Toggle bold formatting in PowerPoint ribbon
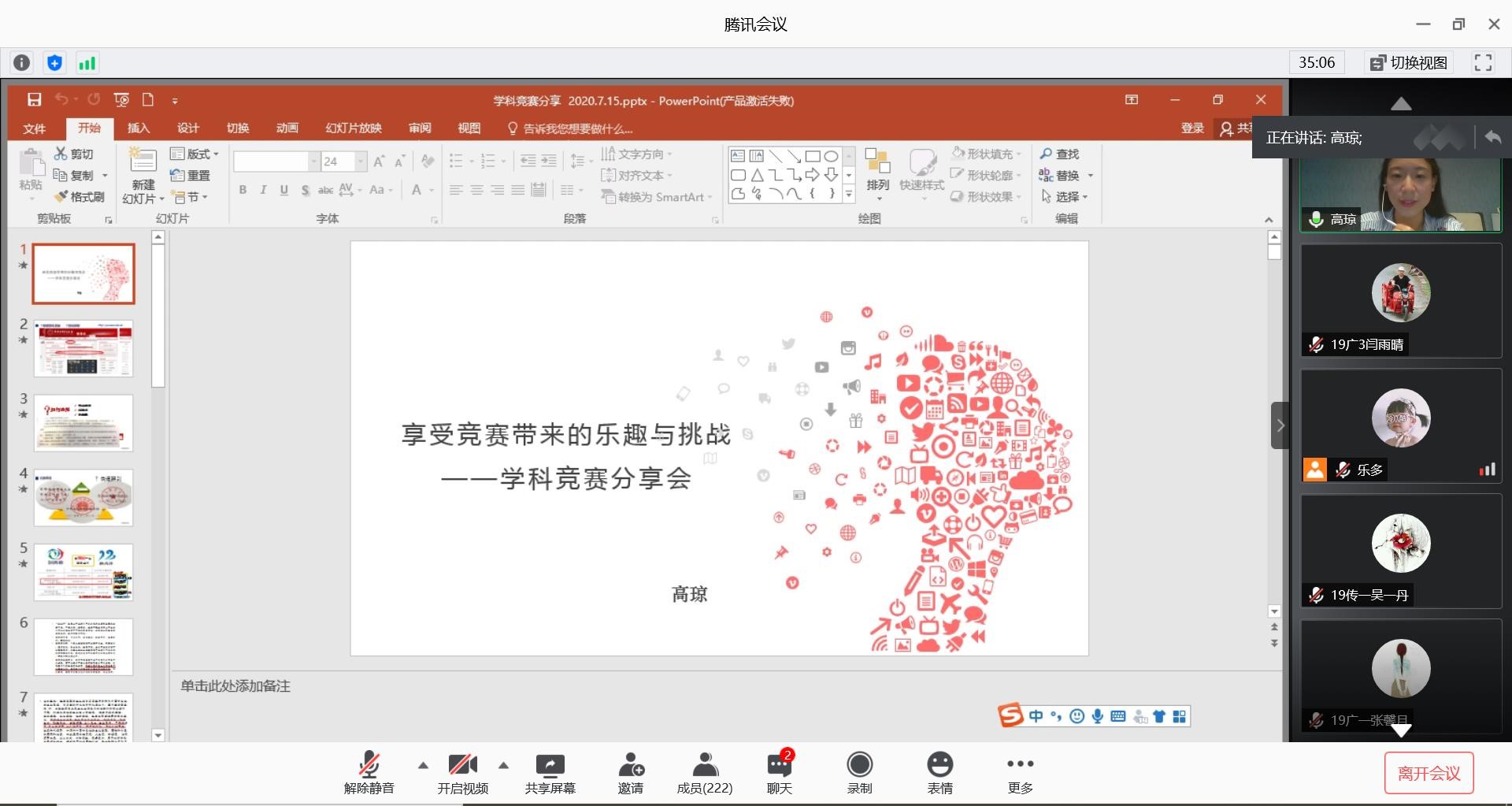 [243, 190]
